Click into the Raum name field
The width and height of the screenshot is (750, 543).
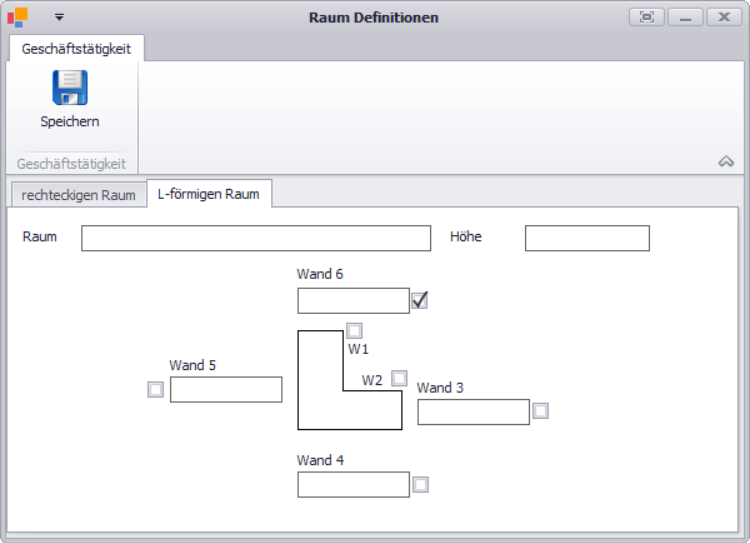click(x=256, y=238)
